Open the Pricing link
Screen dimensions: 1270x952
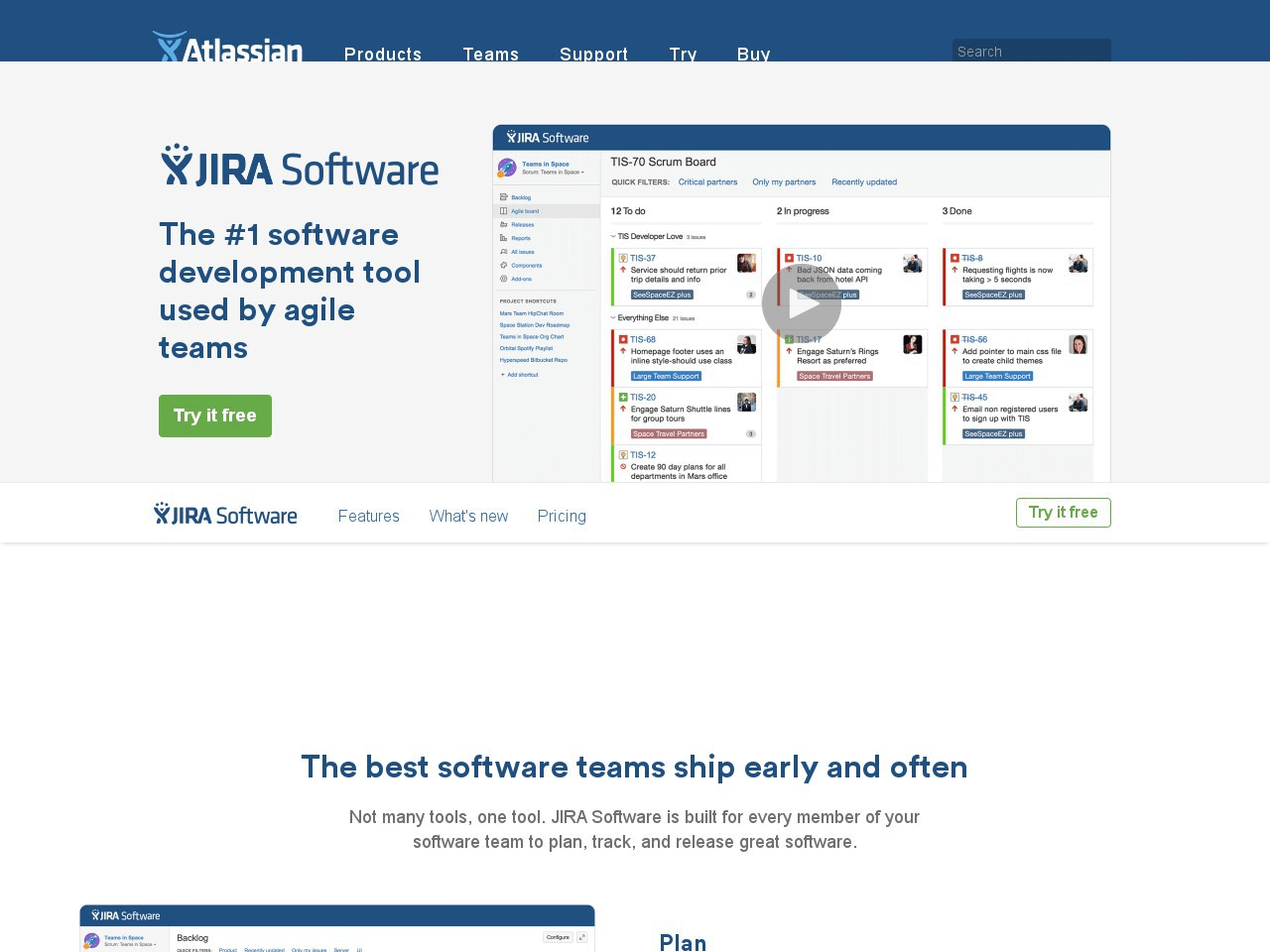coord(562,516)
